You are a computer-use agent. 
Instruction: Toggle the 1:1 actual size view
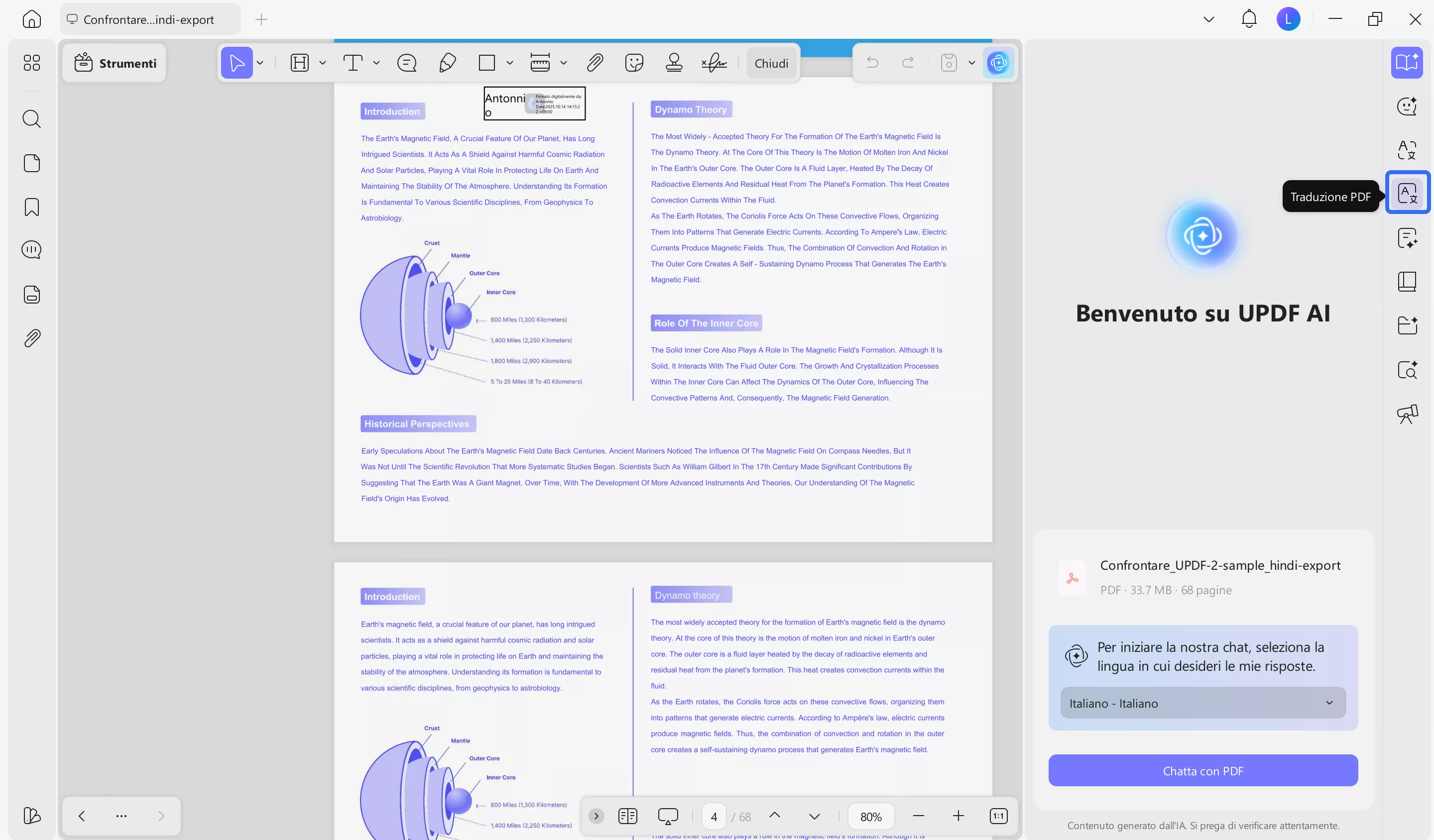998,816
